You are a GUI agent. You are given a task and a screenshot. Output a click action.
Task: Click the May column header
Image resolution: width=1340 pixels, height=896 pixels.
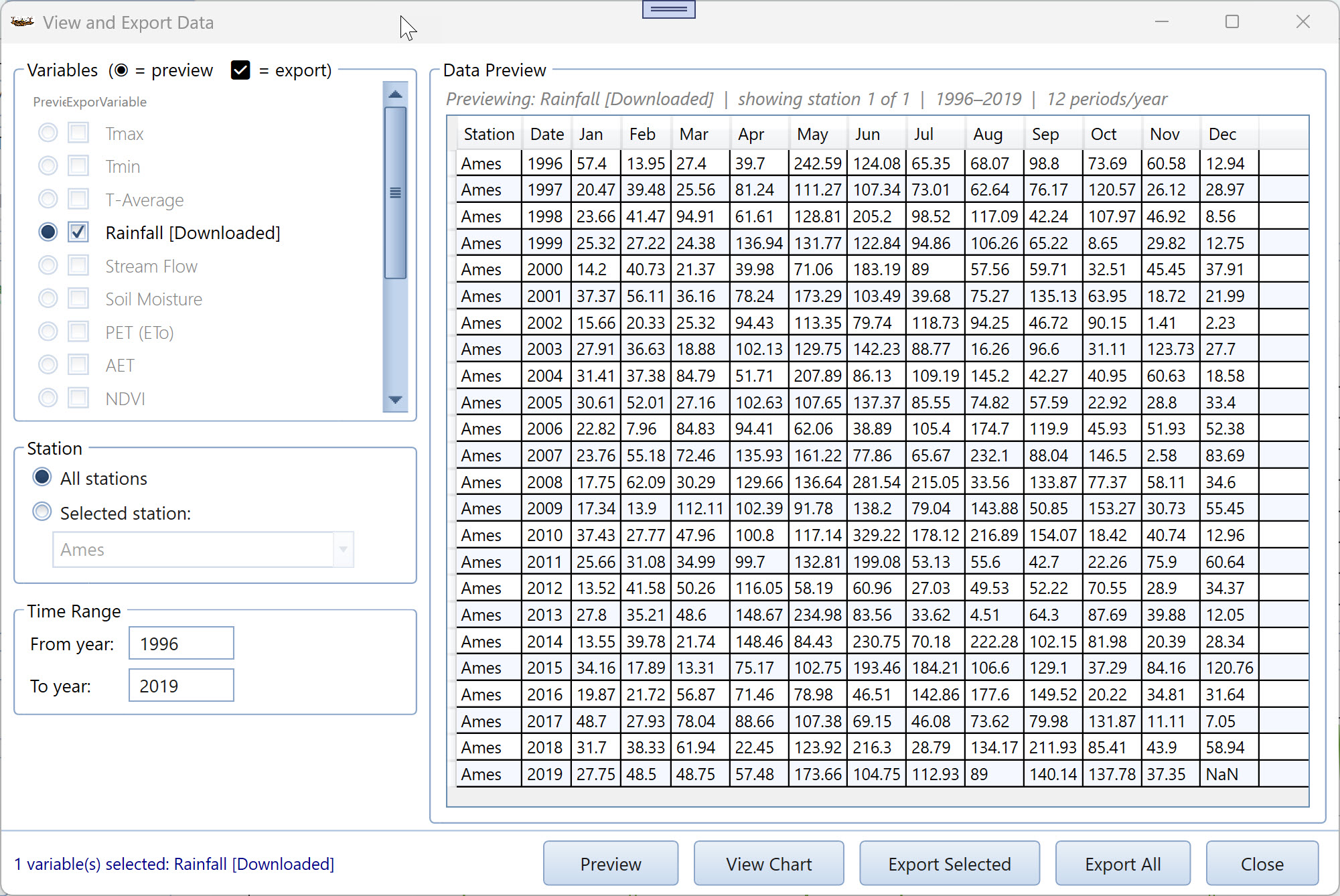coord(818,134)
